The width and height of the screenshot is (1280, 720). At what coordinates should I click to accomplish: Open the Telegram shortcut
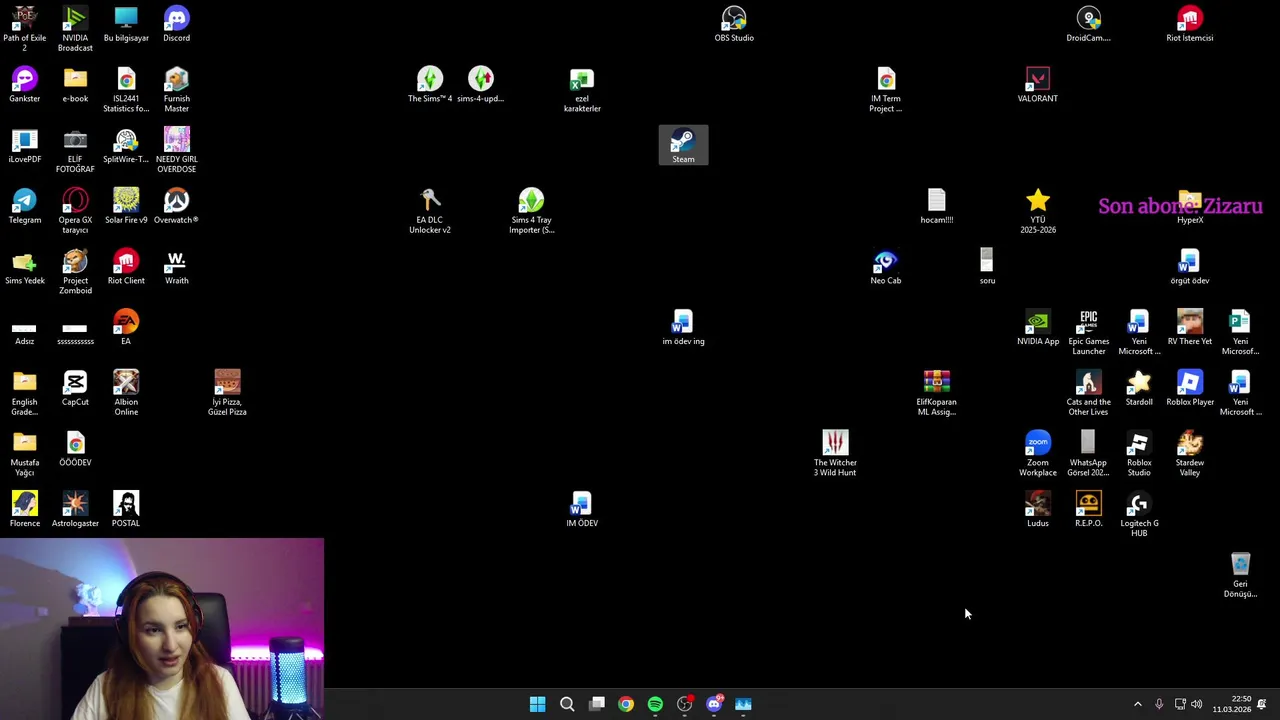(24, 206)
